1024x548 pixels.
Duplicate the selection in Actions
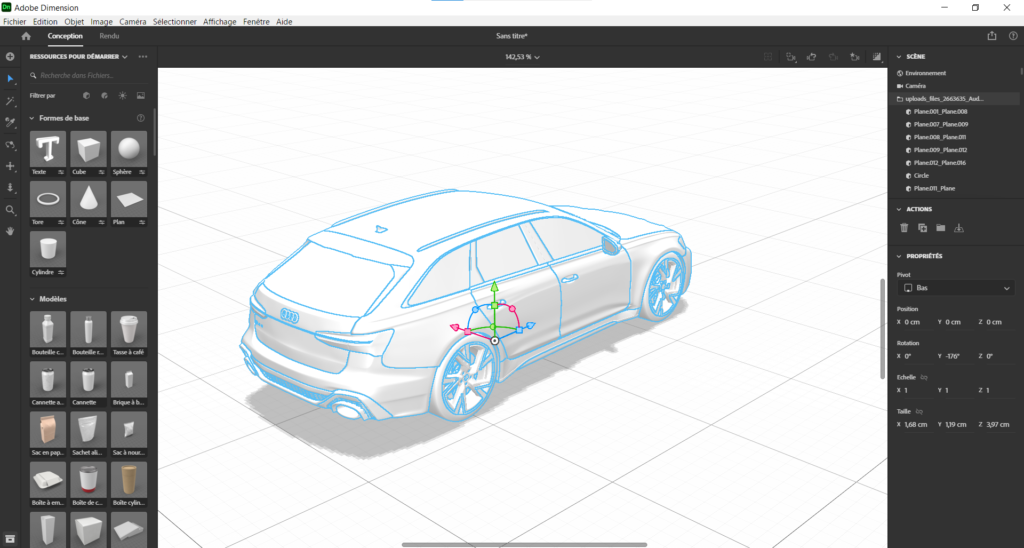[923, 228]
